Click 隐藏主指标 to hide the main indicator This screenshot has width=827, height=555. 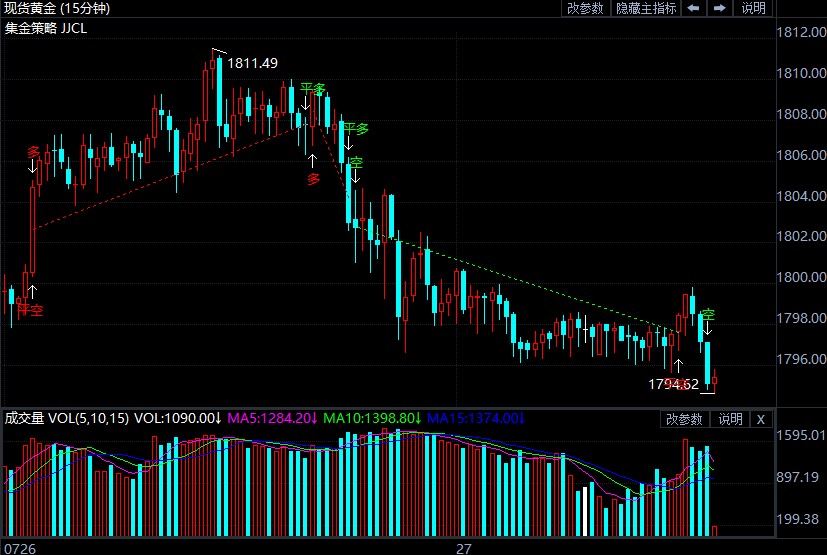pos(646,8)
